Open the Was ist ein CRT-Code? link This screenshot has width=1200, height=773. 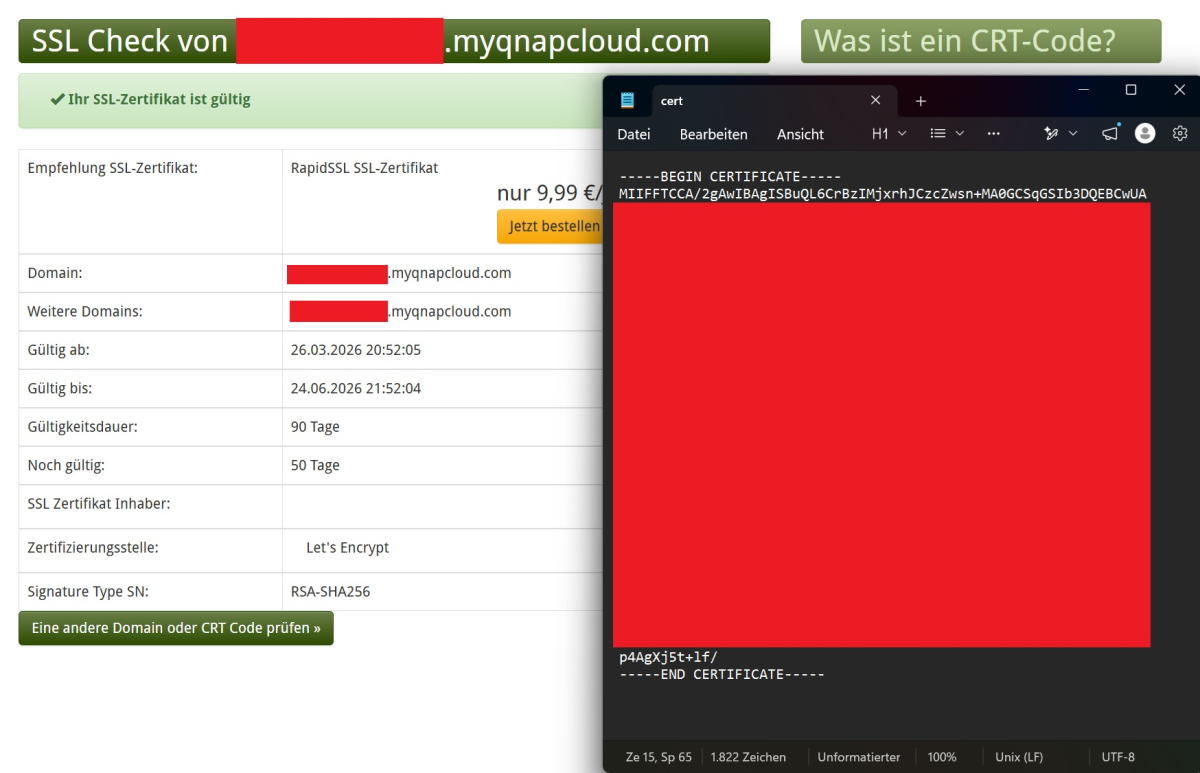[981, 41]
